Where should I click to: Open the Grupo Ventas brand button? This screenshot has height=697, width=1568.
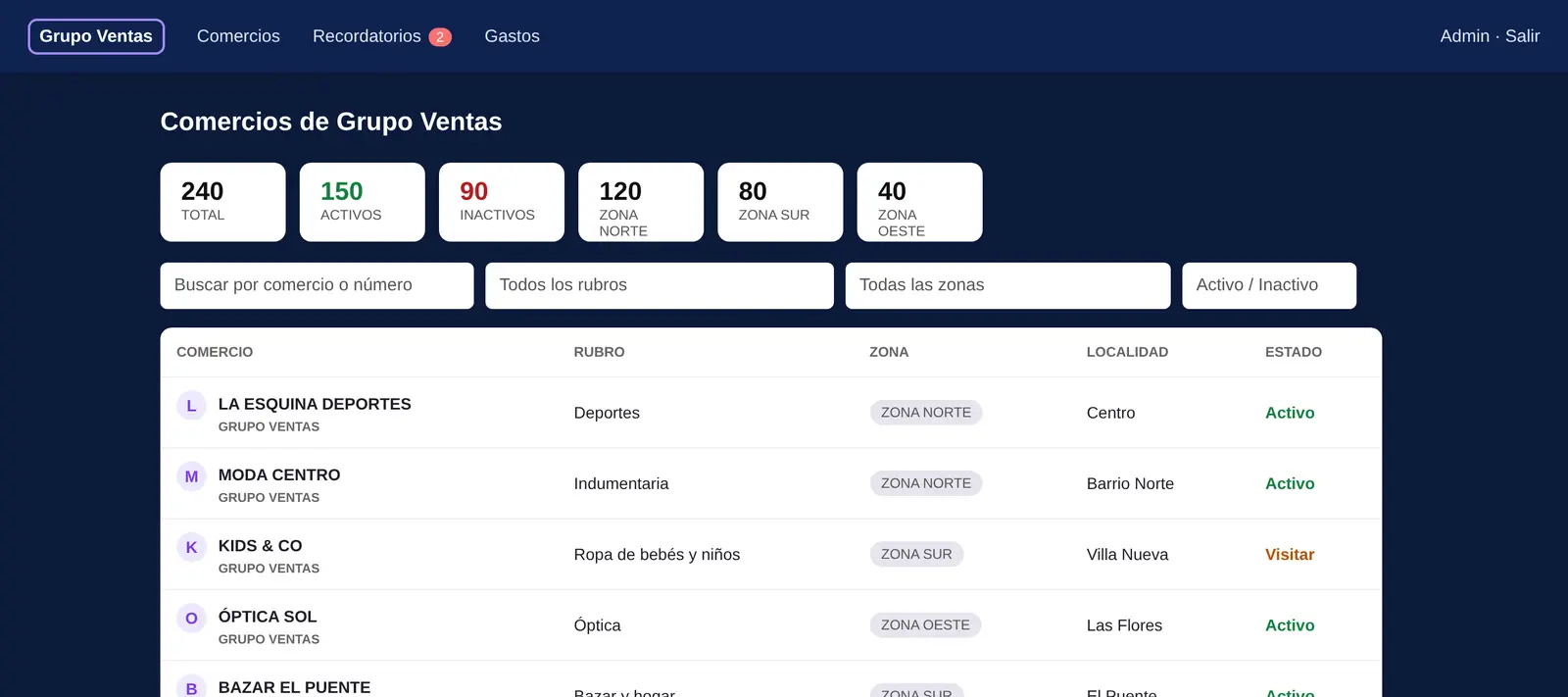click(96, 36)
